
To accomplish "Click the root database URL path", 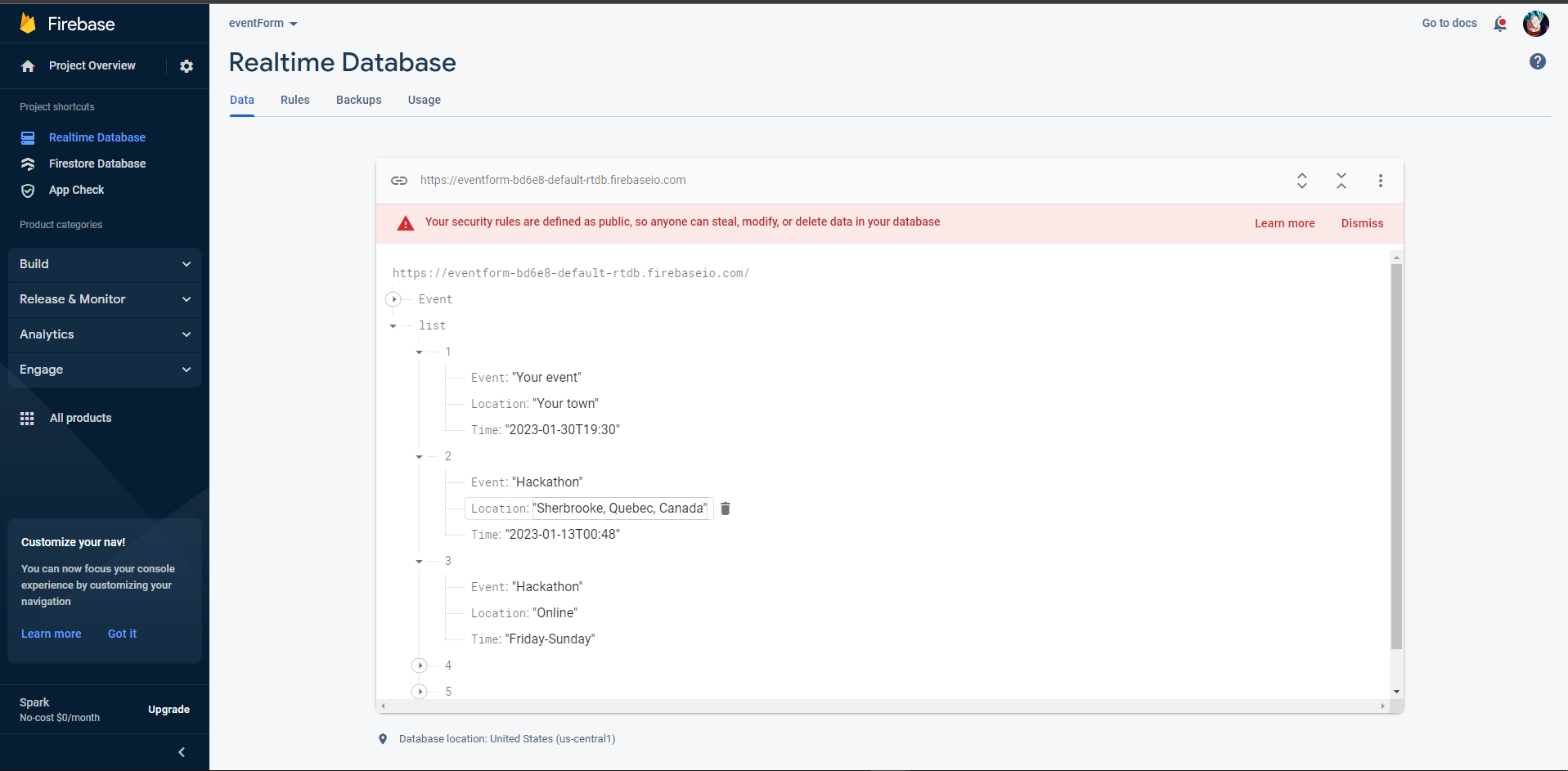I will coord(571,273).
